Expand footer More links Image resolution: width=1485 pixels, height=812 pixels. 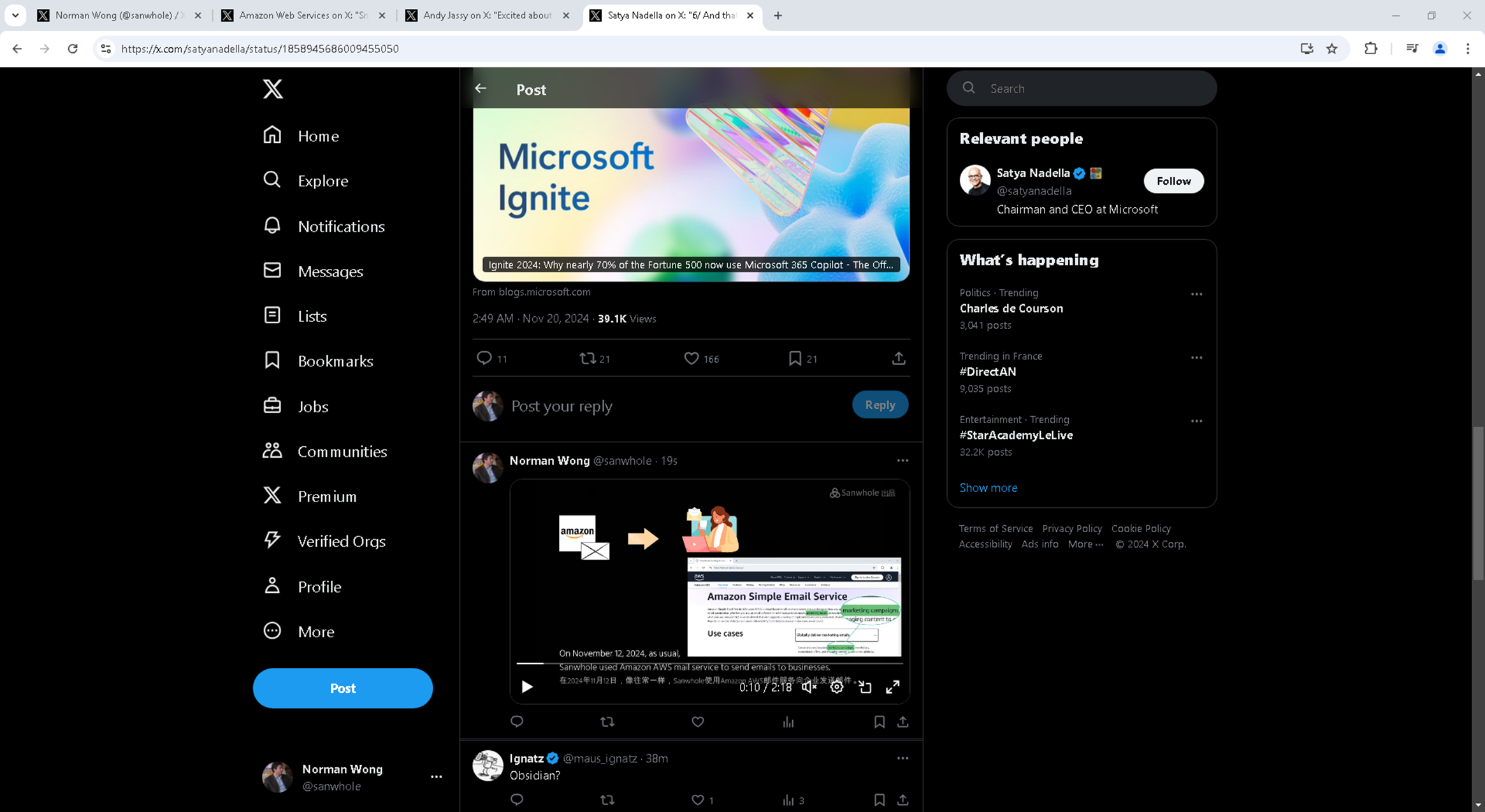click(1085, 544)
